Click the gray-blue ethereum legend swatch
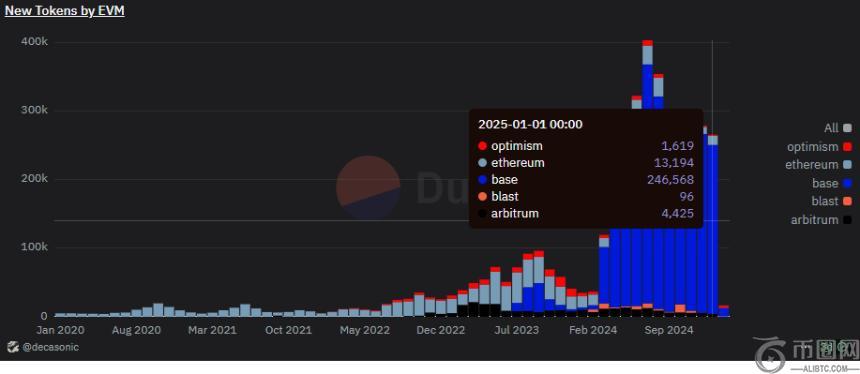860x374 pixels. point(847,165)
